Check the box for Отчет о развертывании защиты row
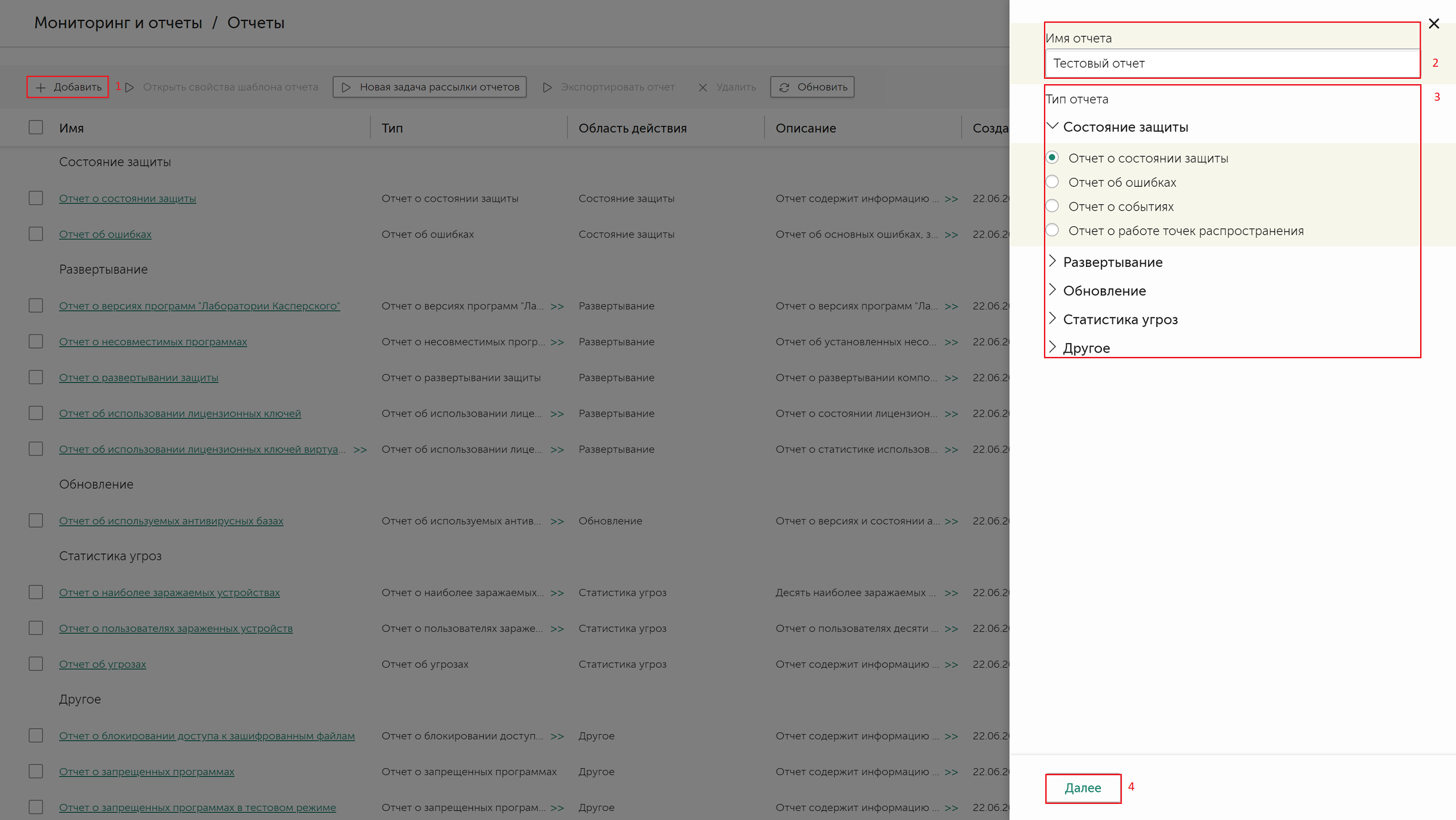This screenshot has height=820, width=1456. [x=36, y=377]
